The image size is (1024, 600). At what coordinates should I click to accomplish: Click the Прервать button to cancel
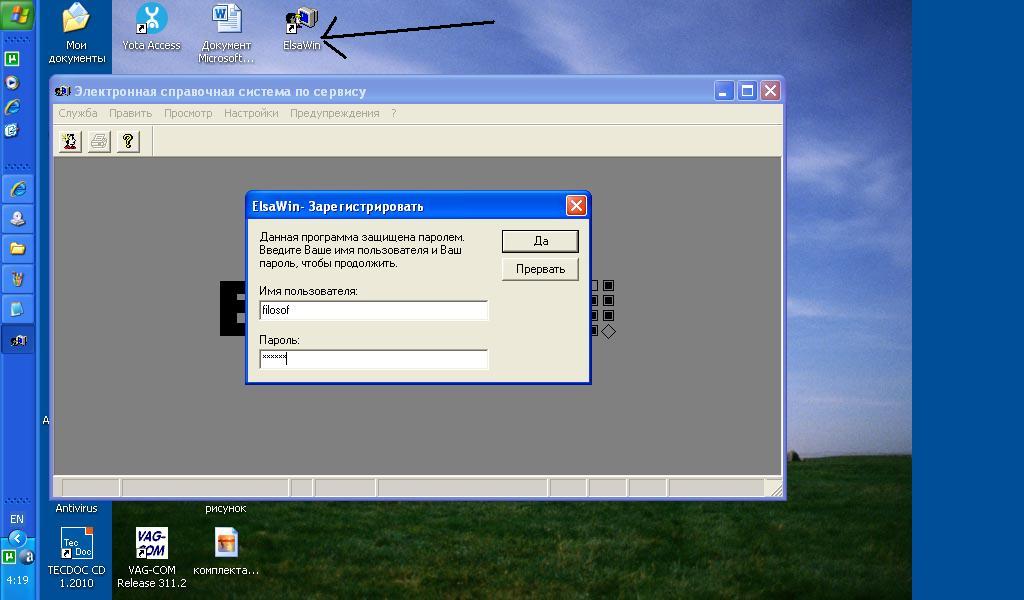[x=540, y=269]
